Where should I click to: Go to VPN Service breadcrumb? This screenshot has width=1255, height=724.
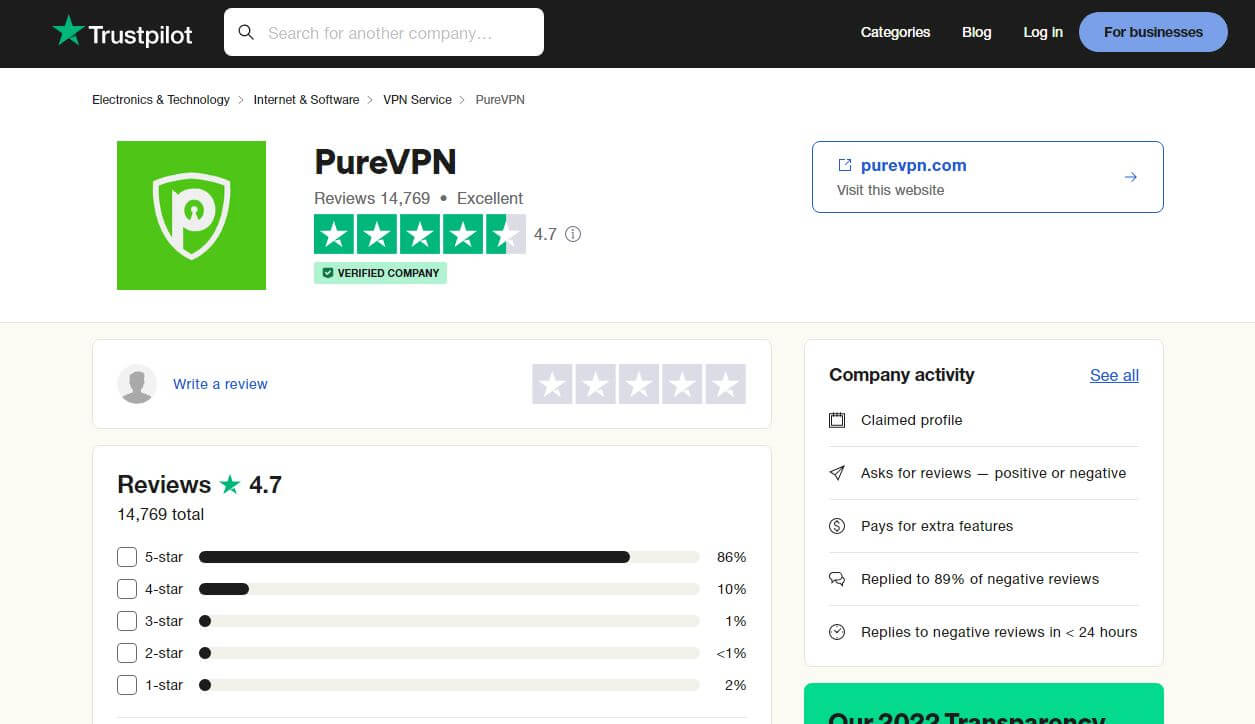click(417, 100)
